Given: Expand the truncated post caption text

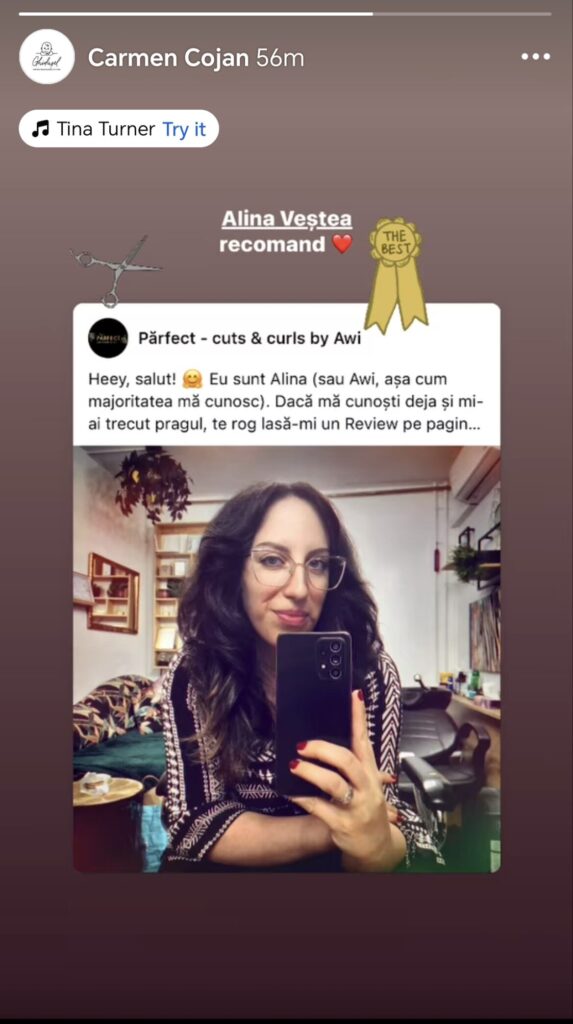Looking at the screenshot, I should point(284,402).
